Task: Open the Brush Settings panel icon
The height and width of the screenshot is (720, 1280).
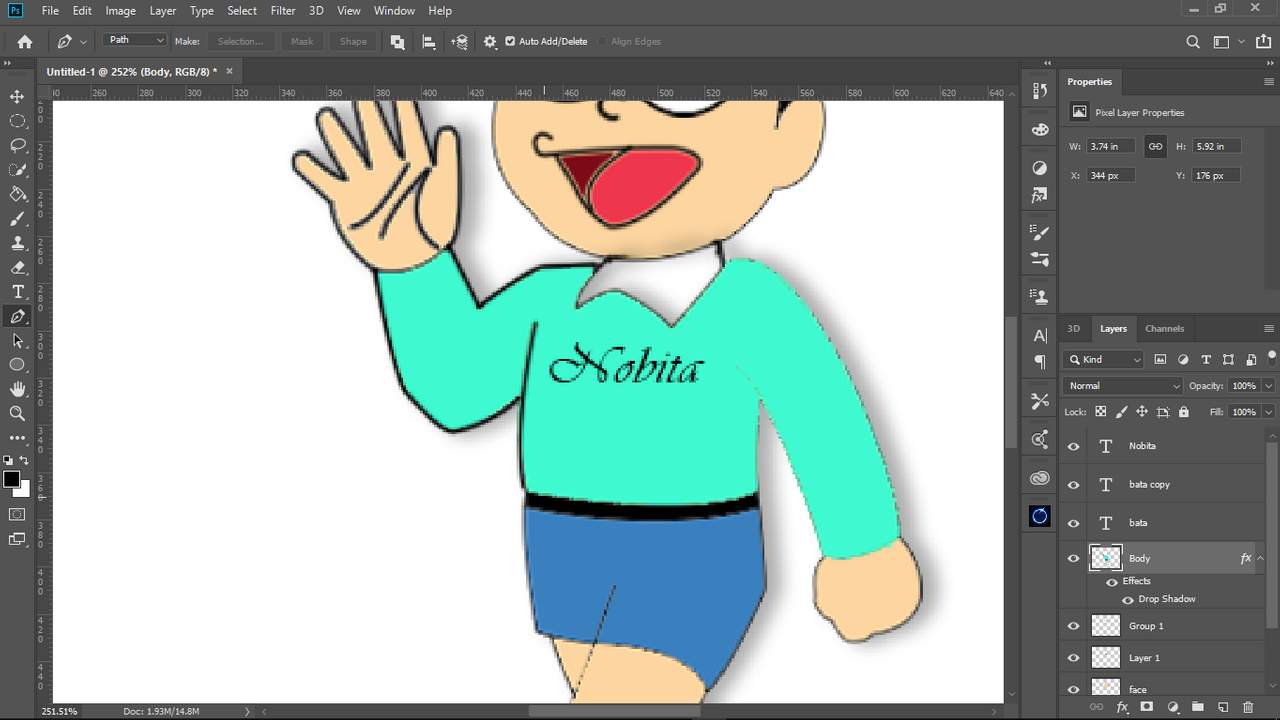Action: (x=1040, y=233)
